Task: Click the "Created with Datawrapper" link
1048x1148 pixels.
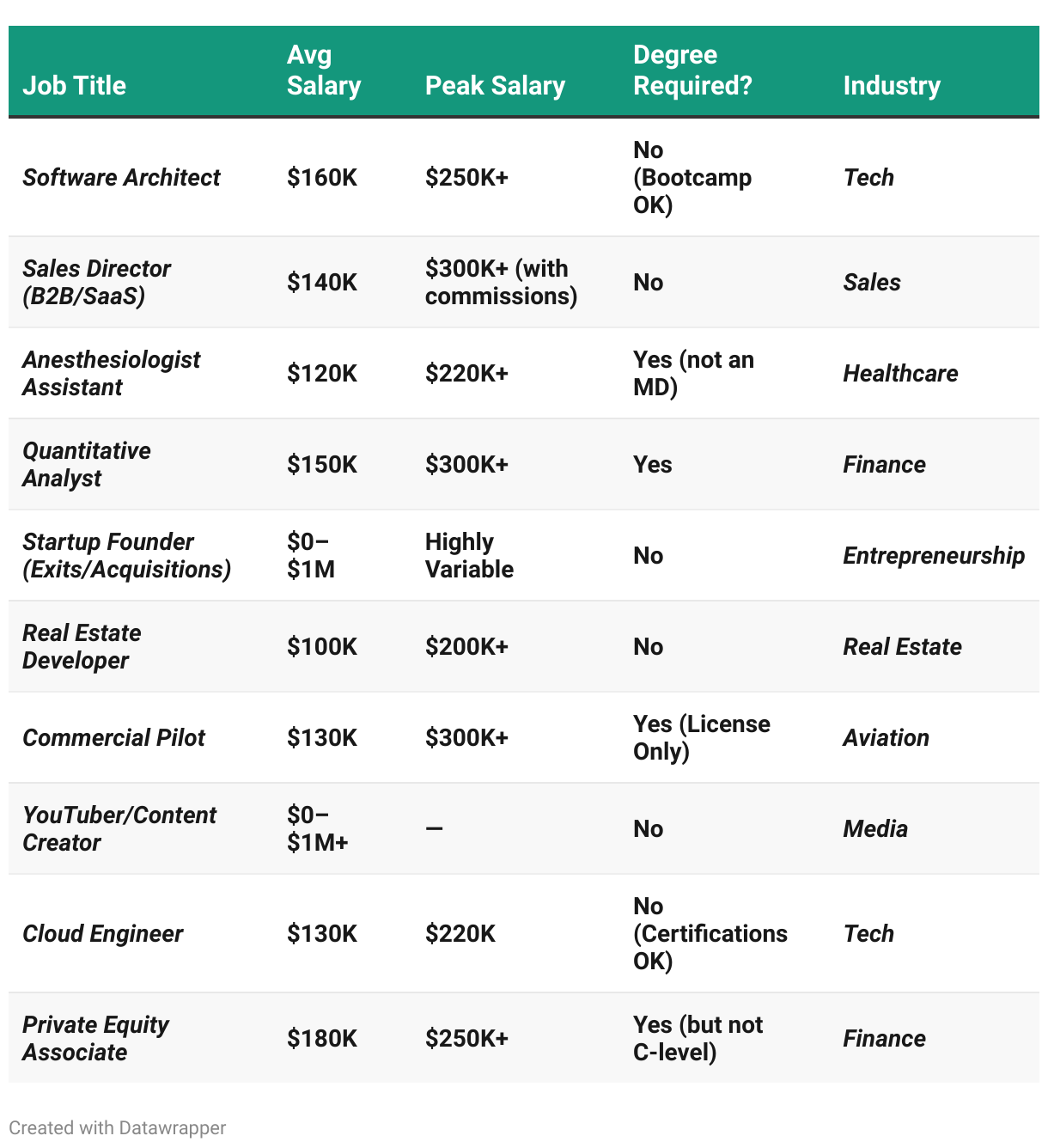Action: click(118, 1127)
